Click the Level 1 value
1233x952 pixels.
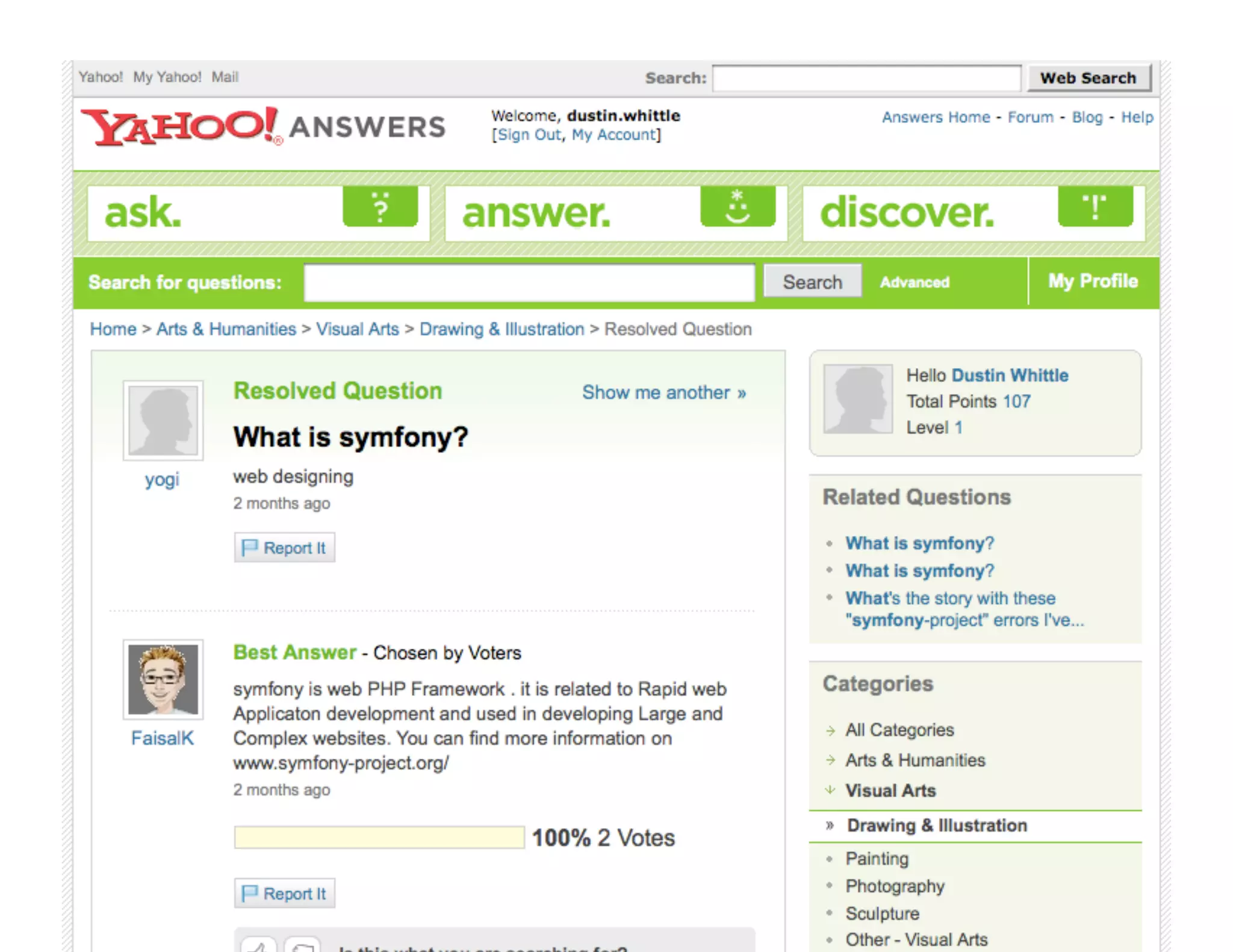tap(958, 428)
